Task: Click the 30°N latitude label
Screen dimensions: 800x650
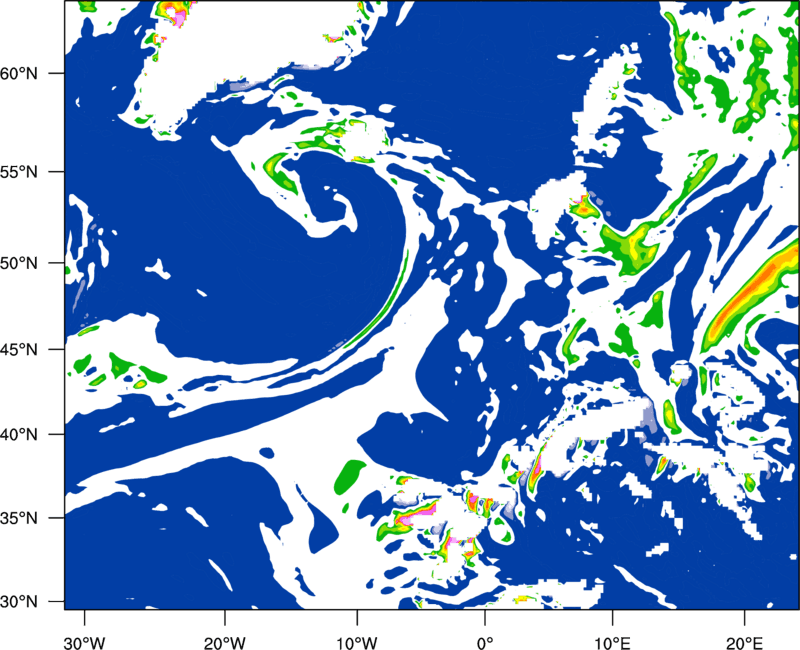Action: [19, 602]
